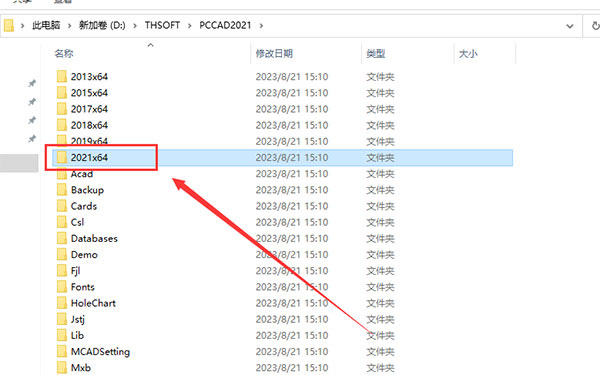This screenshot has width=600, height=375.
Task: Click the modified date of the Databases folder
Action: point(292,238)
